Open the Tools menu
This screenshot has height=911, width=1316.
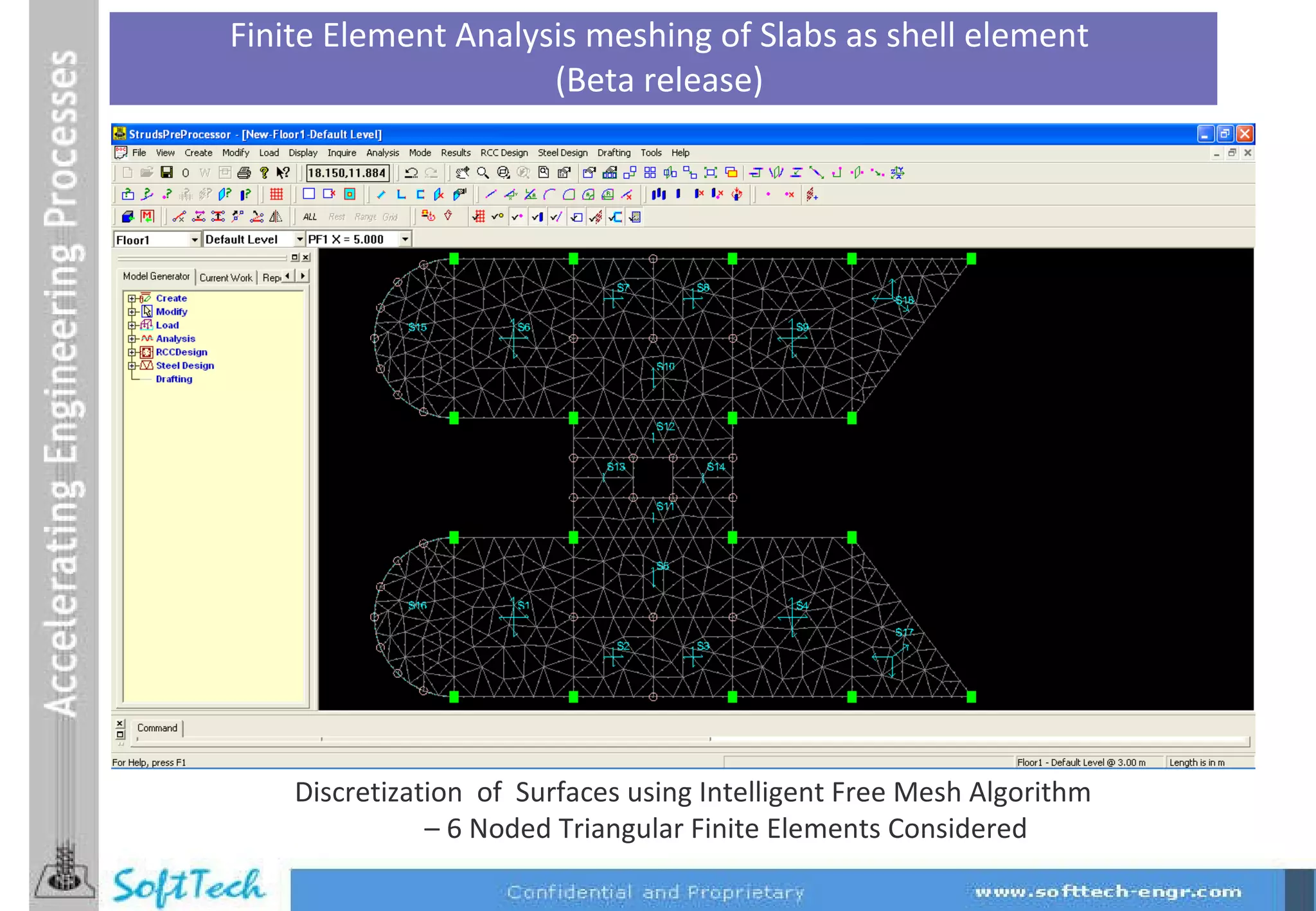[651, 153]
